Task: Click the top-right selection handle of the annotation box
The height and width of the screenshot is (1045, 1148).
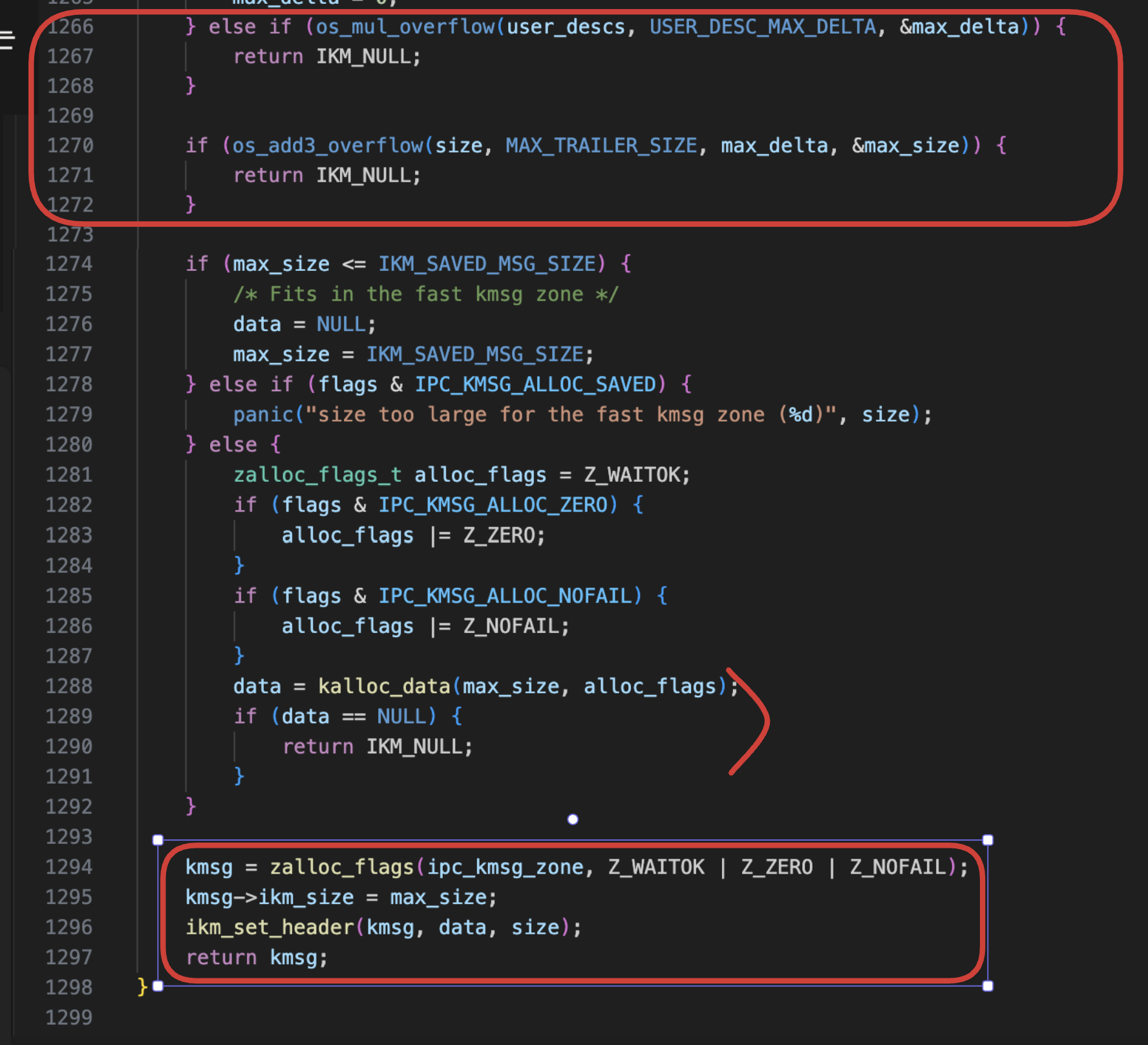Action: click(987, 839)
